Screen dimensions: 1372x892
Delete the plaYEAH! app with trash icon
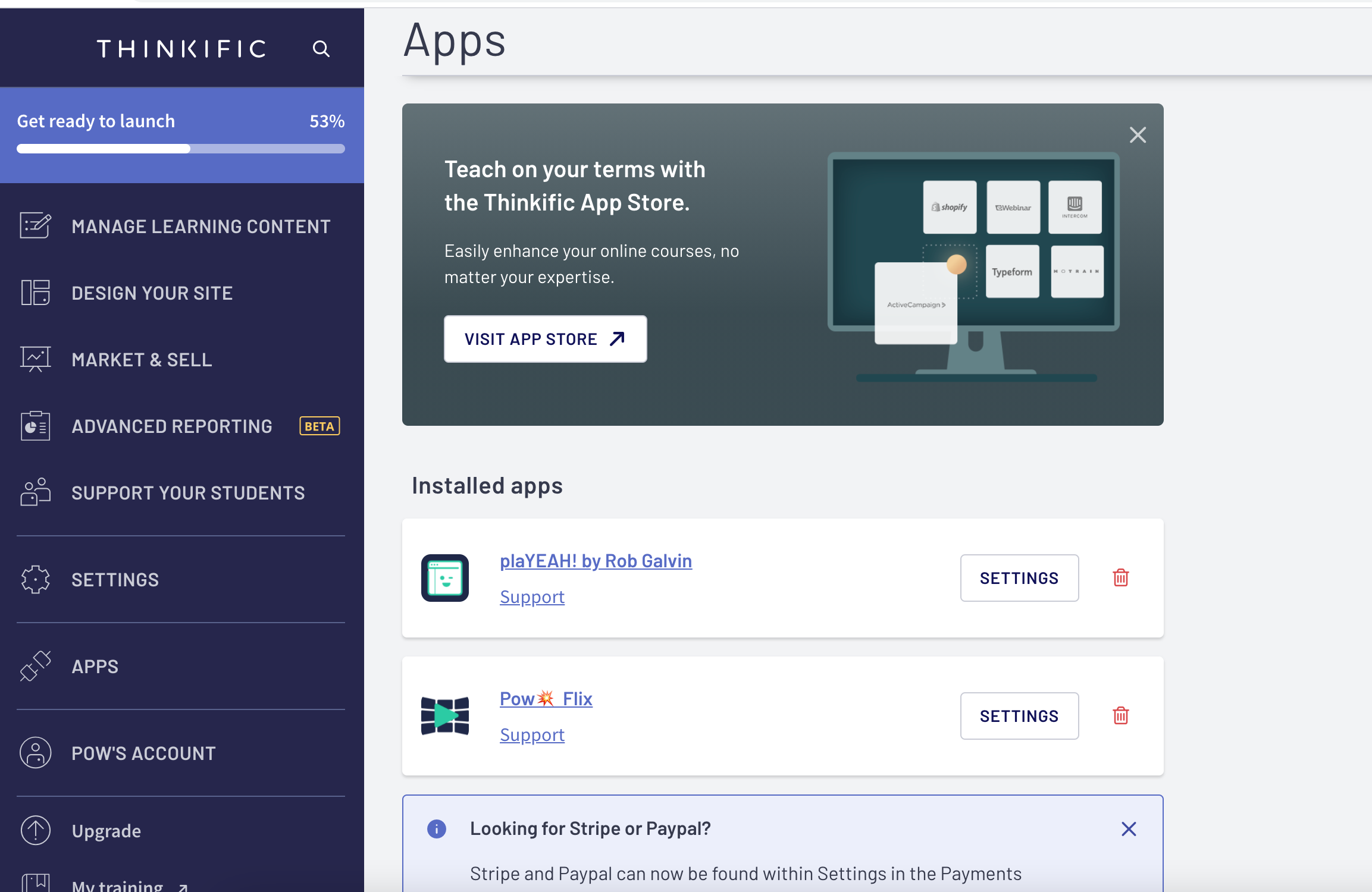pos(1121,577)
